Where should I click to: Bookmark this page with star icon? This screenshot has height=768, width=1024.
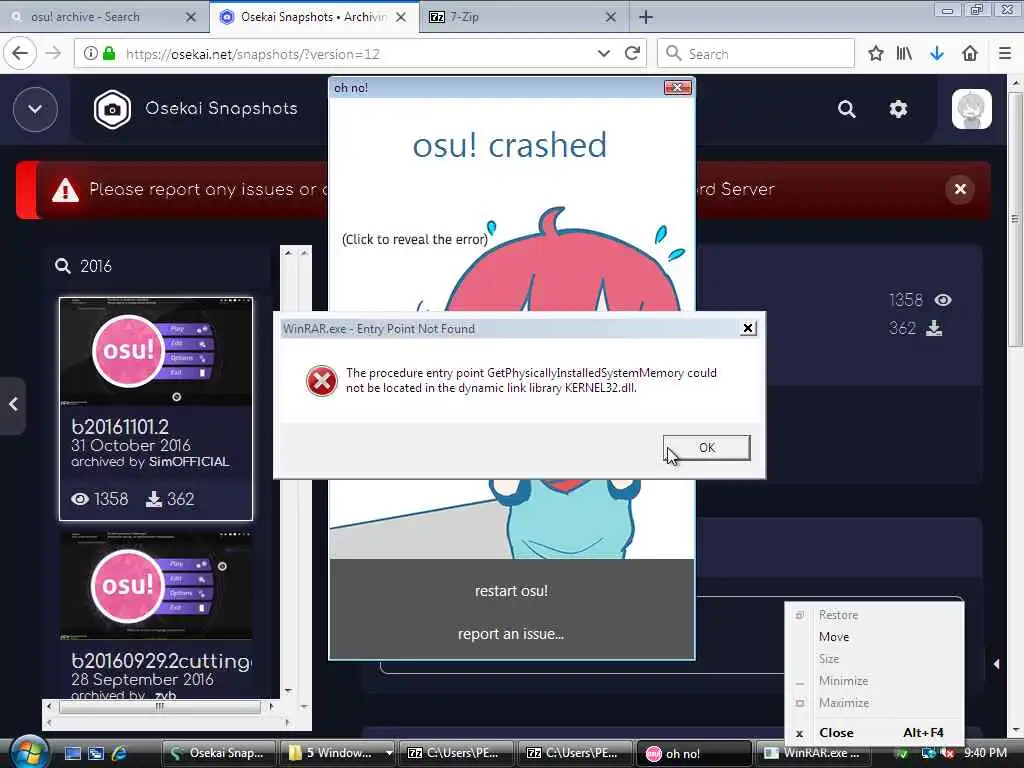(876, 54)
